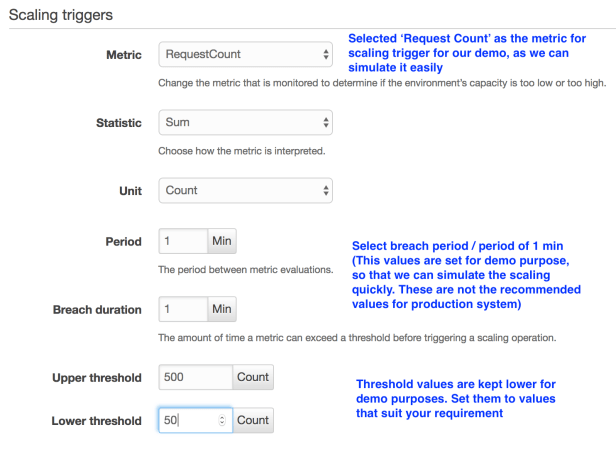Screen dimensions: 616x464
Task: Click the Metric field label
Action: [x=124, y=55]
